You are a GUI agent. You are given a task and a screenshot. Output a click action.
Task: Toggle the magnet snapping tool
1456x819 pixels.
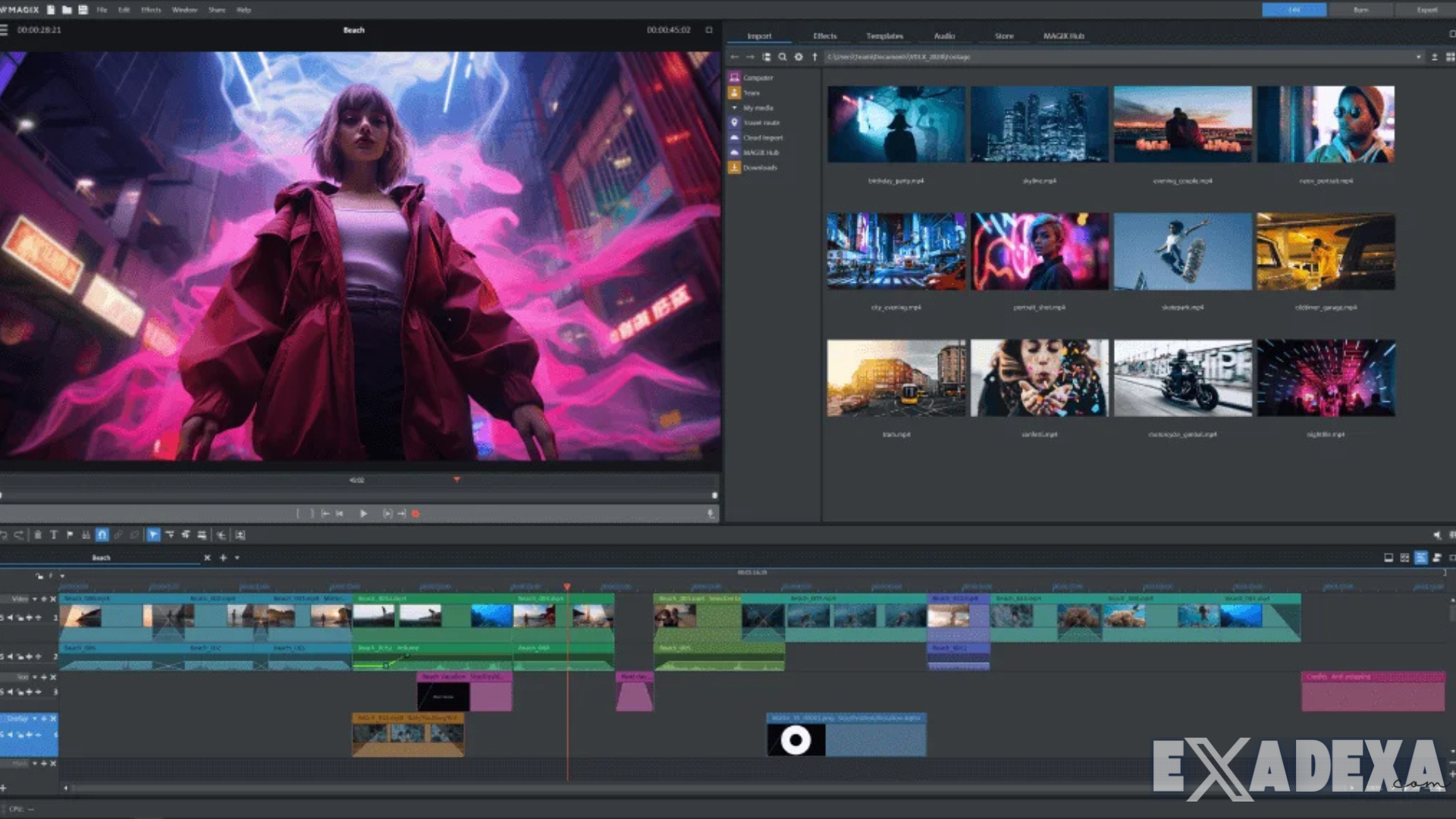[x=102, y=535]
